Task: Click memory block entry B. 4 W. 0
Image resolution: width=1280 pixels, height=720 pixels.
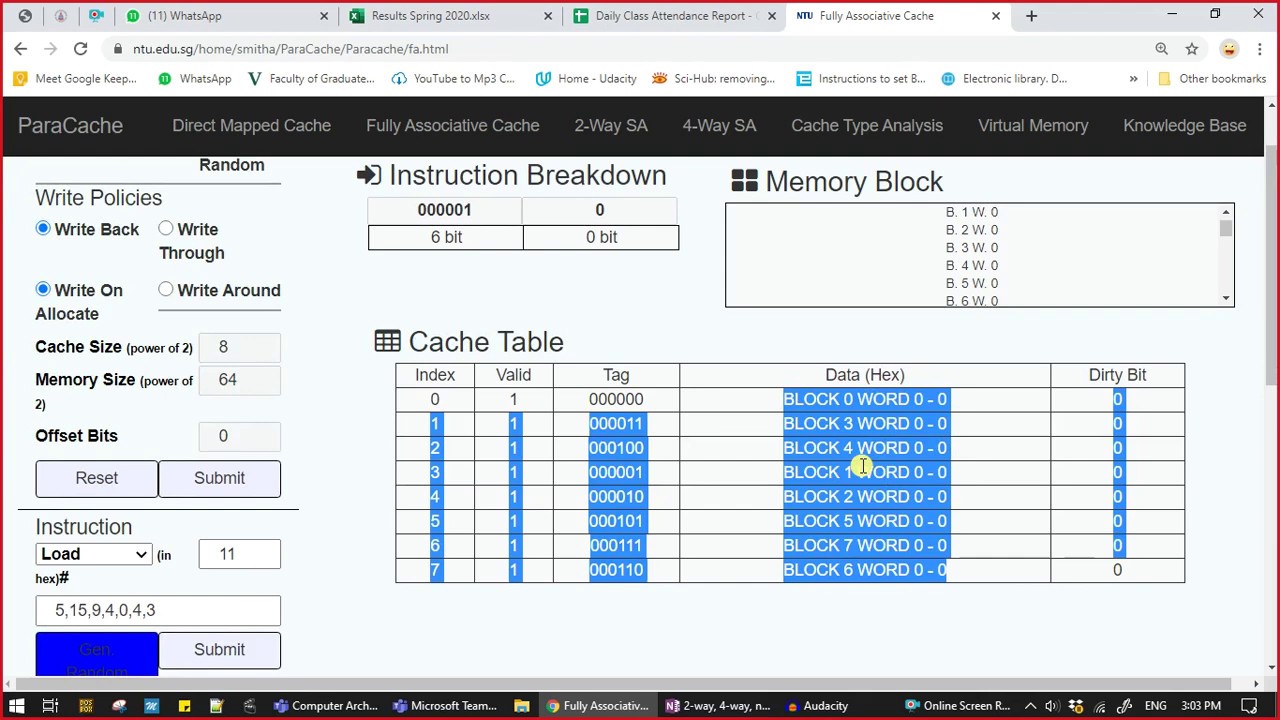Action: click(x=971, y=265)
